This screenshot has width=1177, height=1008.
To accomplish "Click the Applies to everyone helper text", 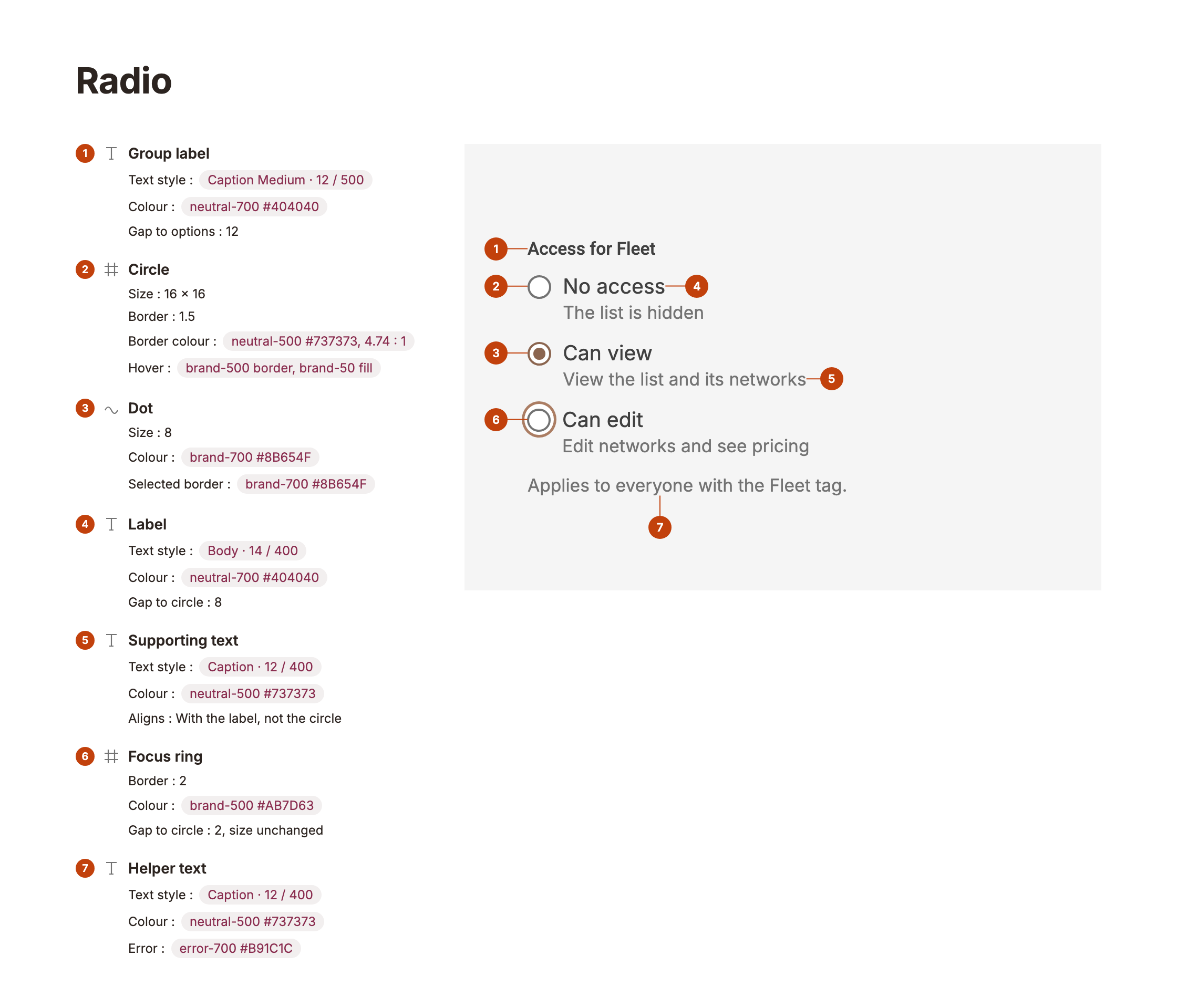I will click(x=687, y=485).
